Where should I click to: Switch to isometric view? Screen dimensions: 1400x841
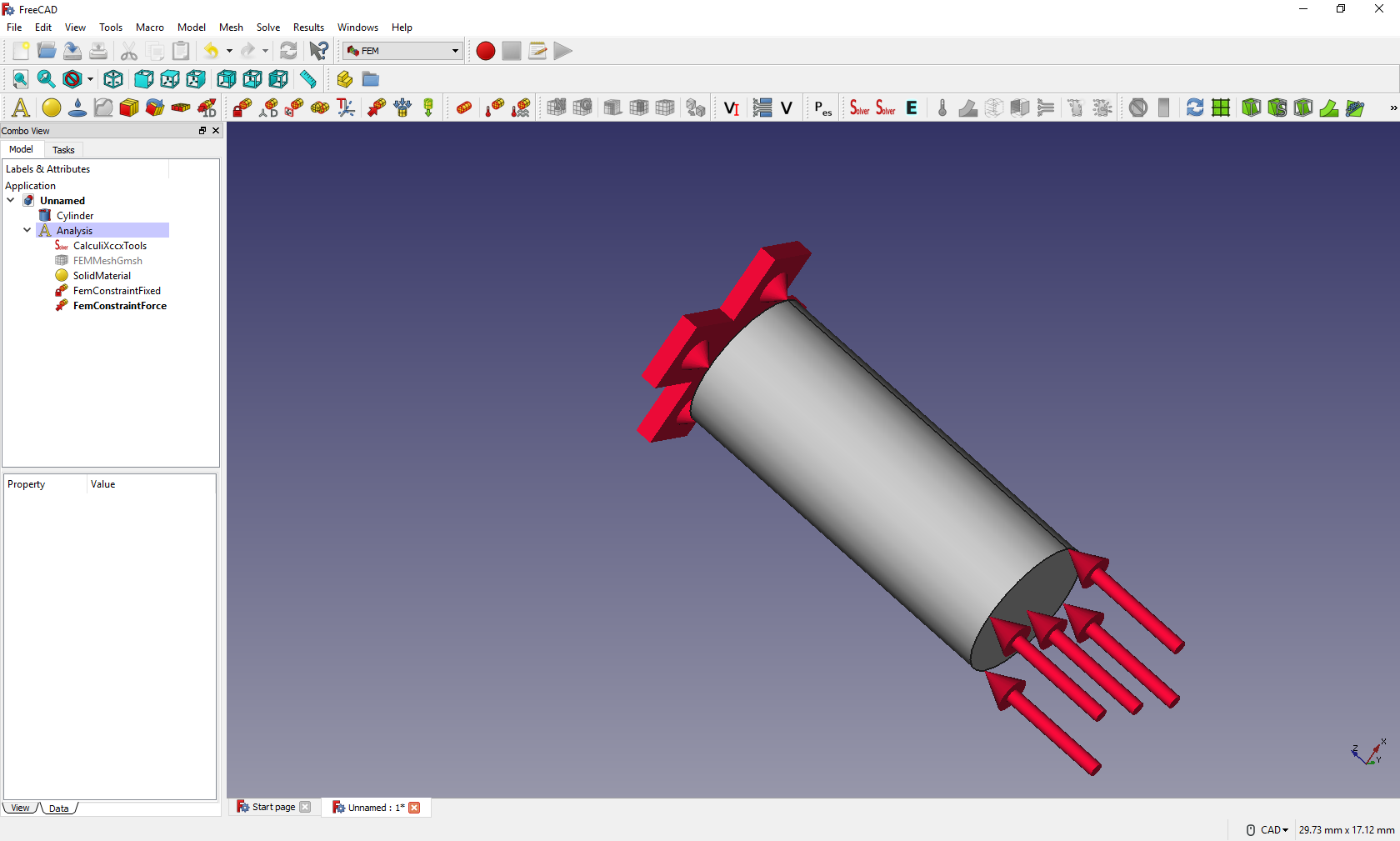(x=113, y=79)
